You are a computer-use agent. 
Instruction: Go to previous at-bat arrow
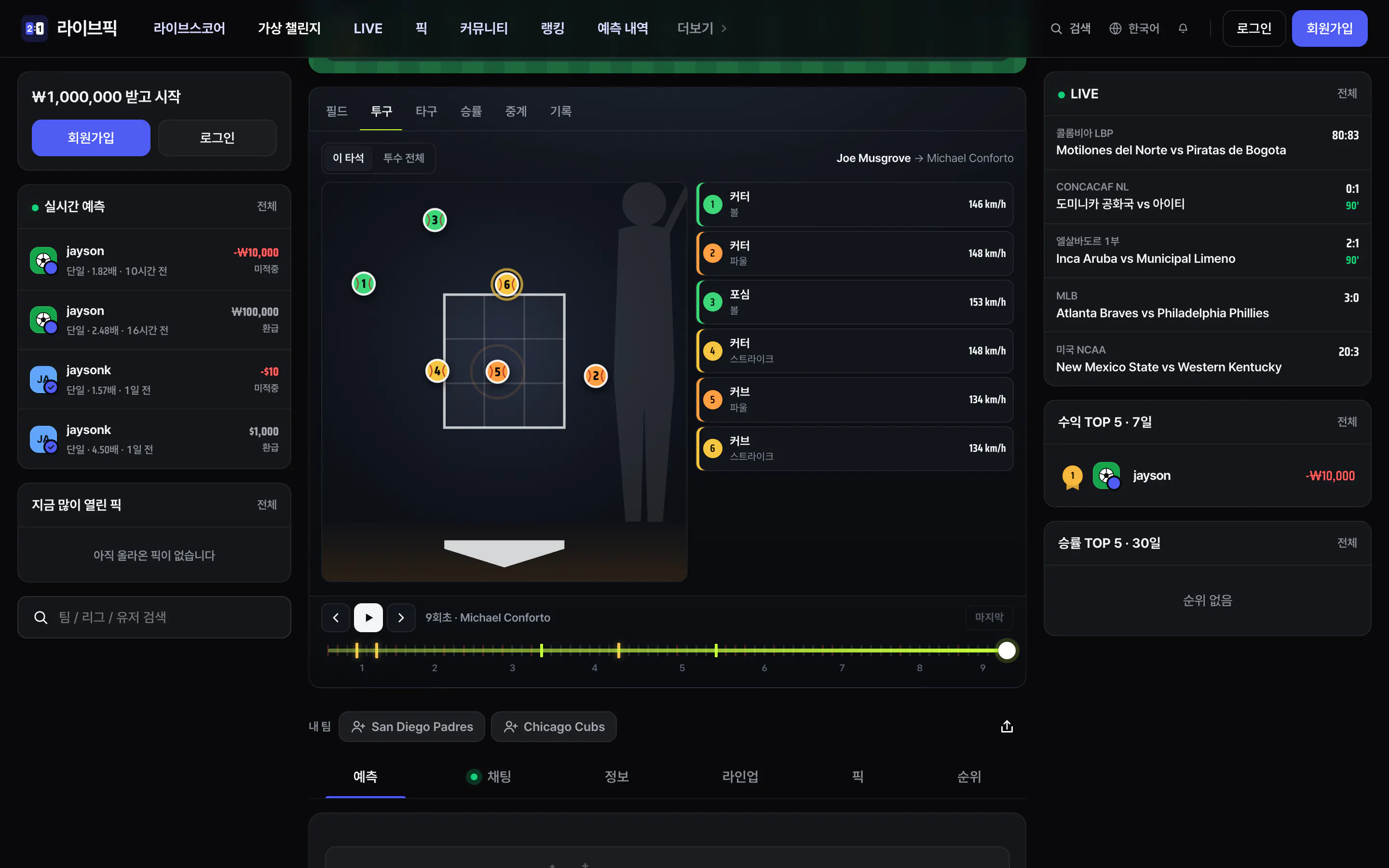tap(336, 618)
